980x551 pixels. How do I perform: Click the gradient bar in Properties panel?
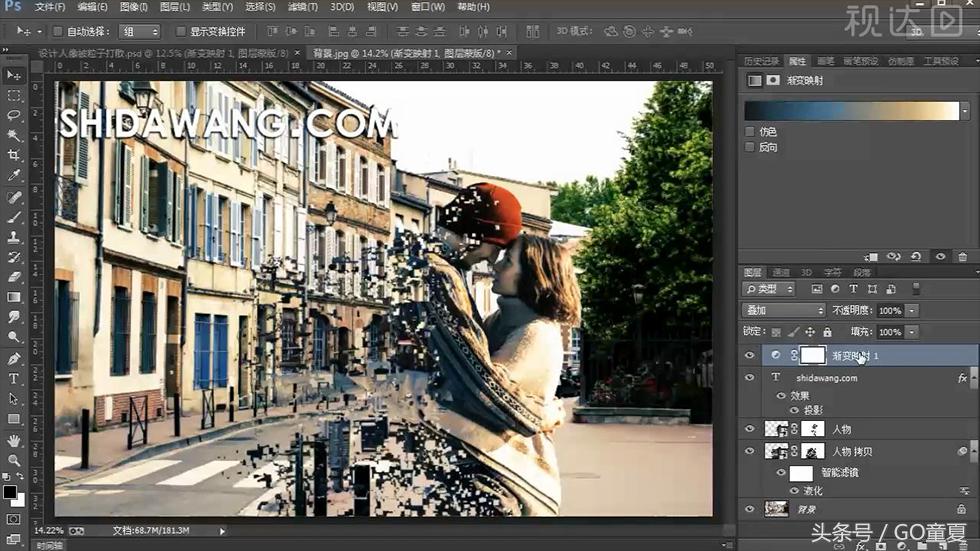pos(851,110)
